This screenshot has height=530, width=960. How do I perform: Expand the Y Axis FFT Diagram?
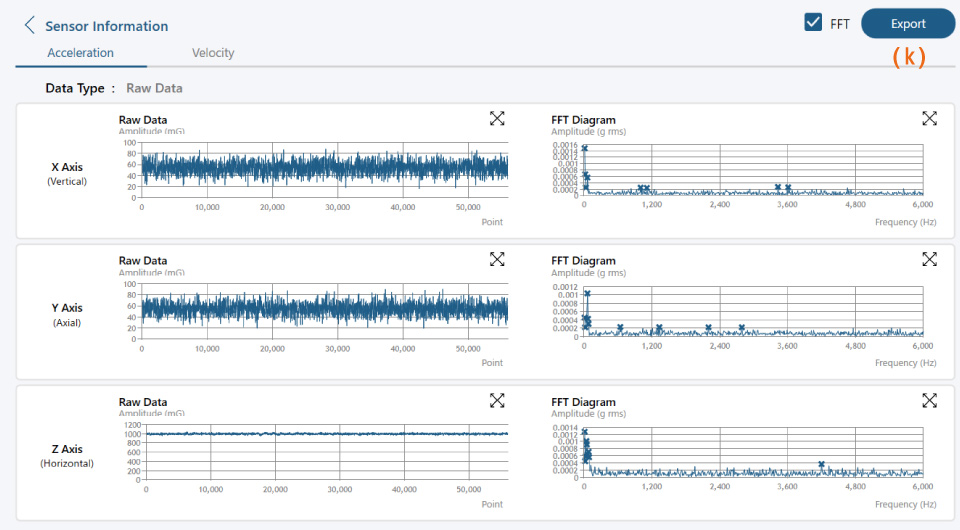tap(929, 259)
